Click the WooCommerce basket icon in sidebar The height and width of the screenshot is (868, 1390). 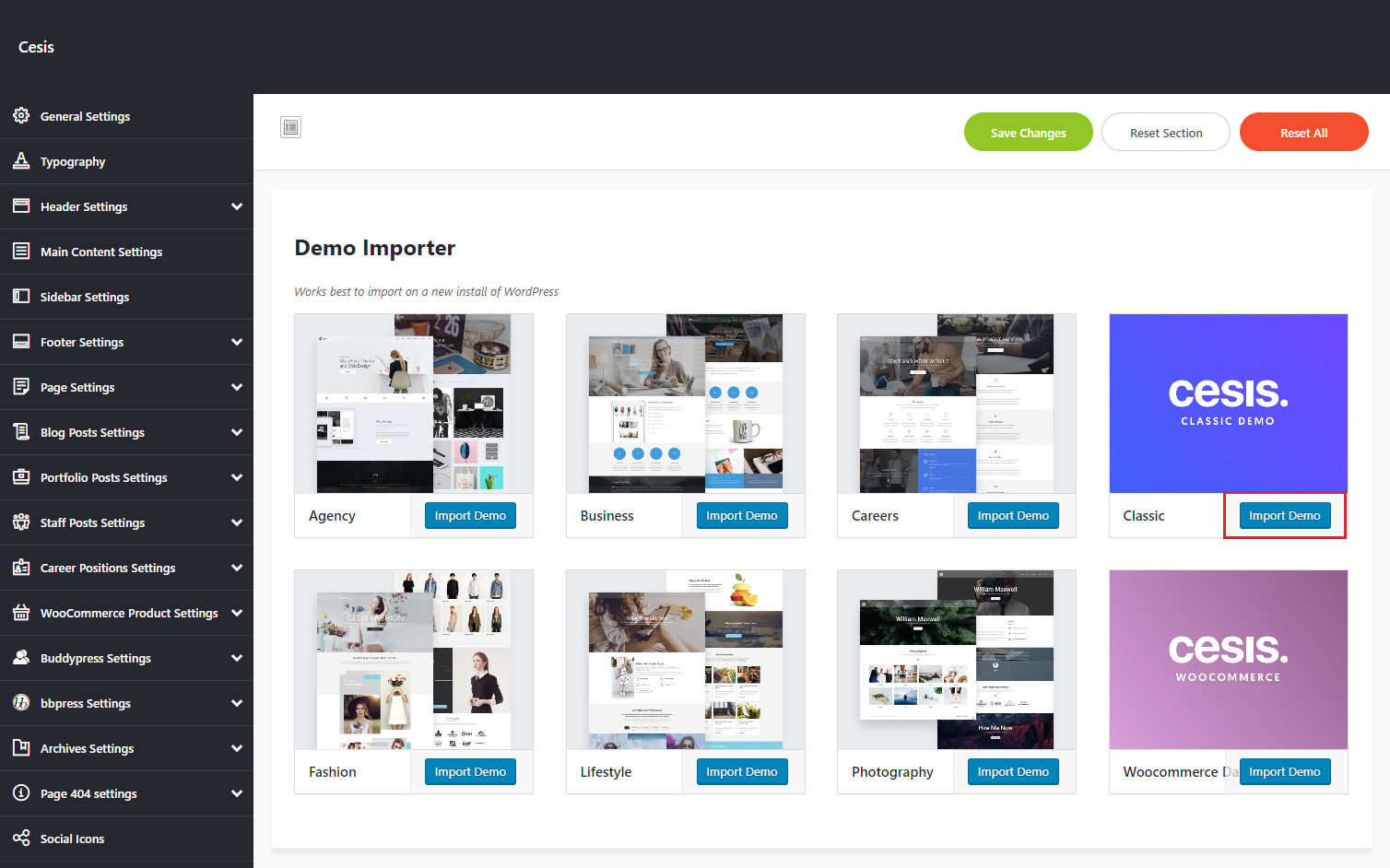click(x=21, y=613)
